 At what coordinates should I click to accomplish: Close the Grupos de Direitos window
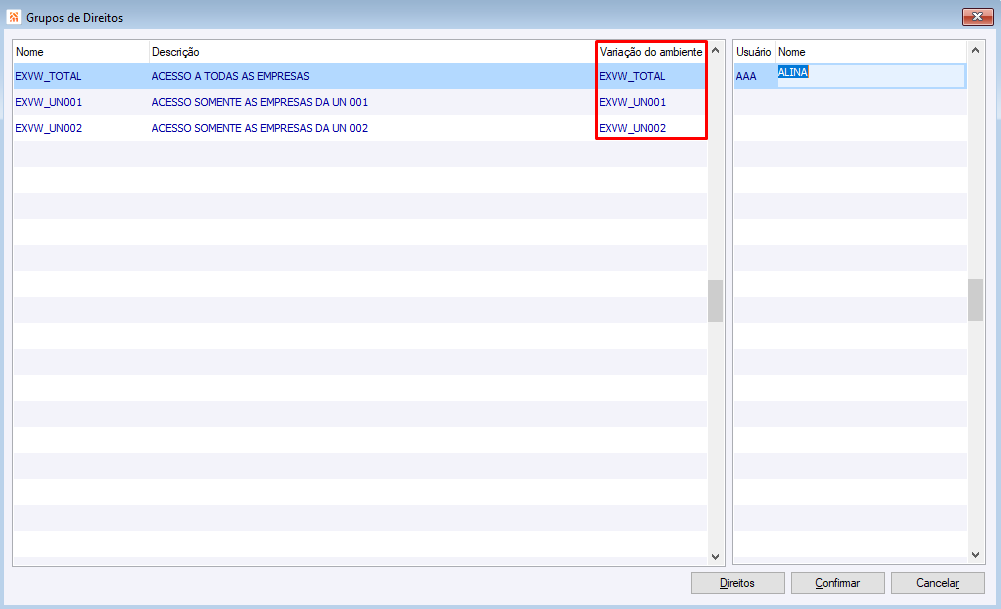click(977, 17)
